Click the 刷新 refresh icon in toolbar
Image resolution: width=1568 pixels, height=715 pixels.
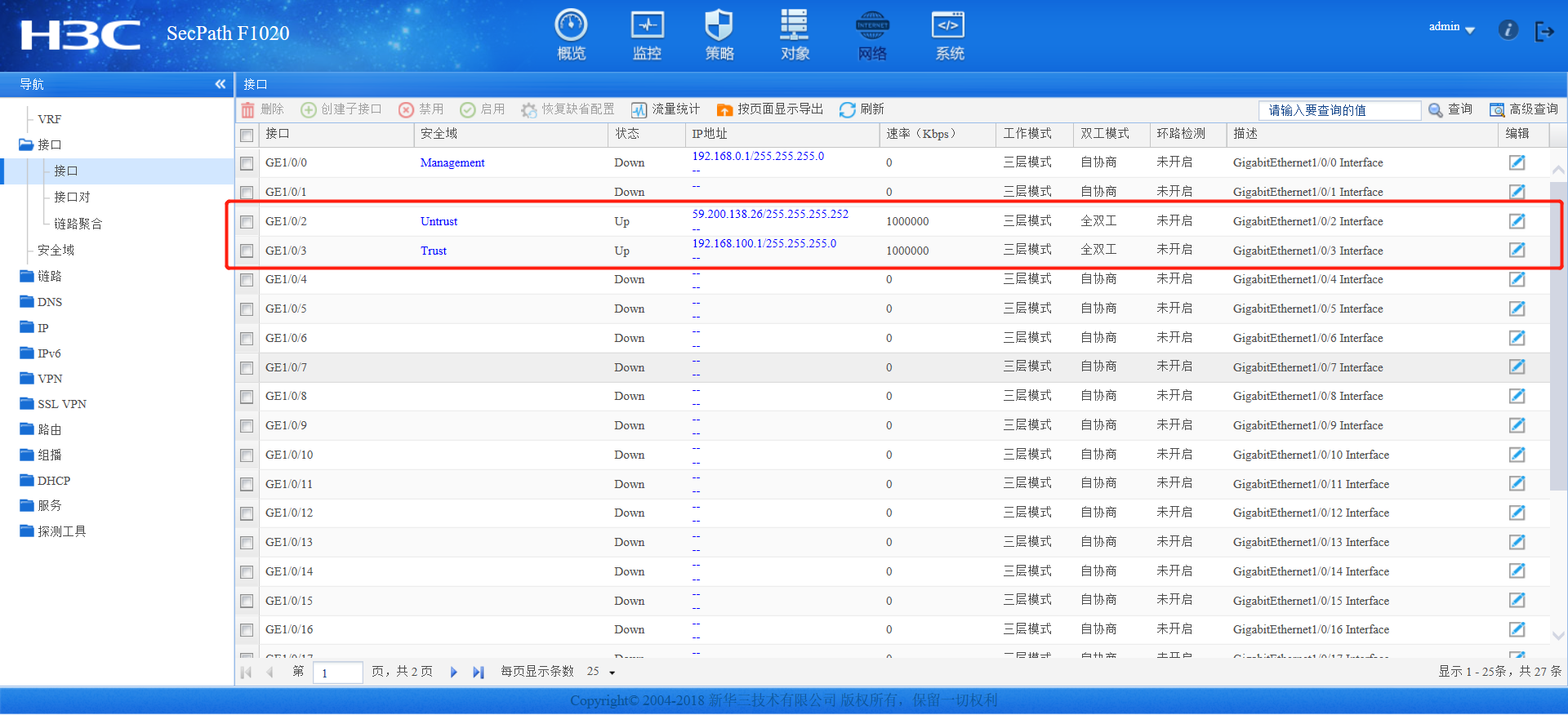[847, 109]
